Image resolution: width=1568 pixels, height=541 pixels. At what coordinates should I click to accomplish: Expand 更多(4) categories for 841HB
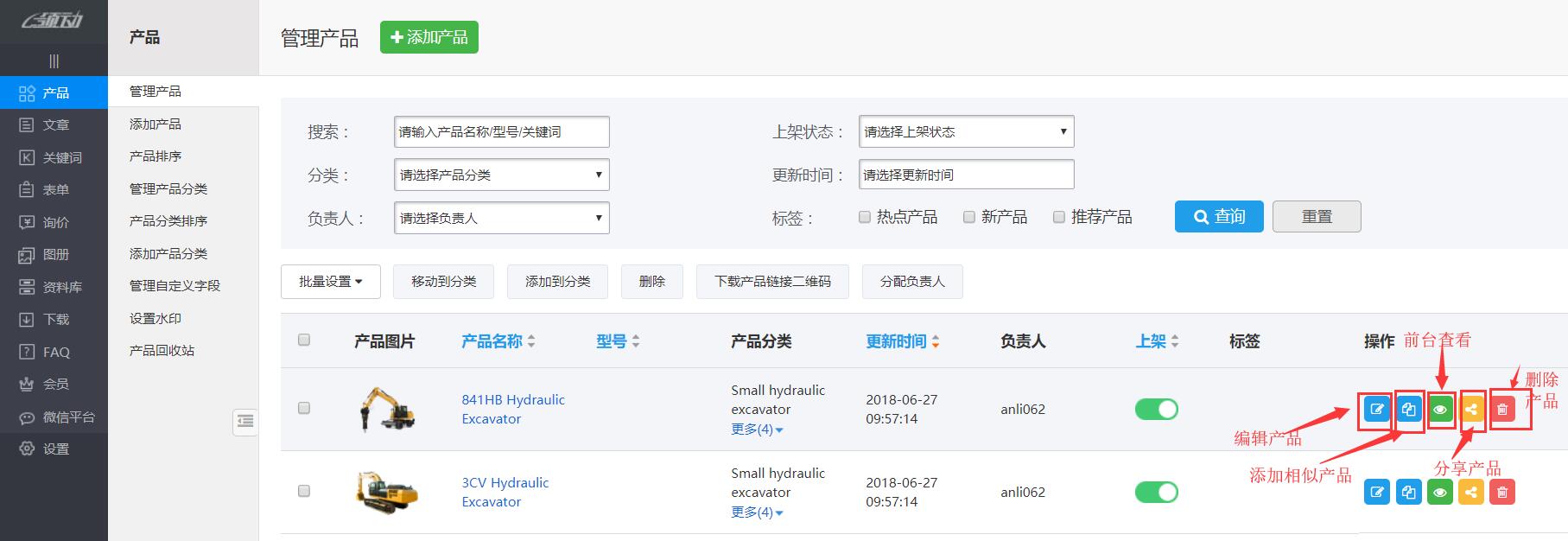757,430
